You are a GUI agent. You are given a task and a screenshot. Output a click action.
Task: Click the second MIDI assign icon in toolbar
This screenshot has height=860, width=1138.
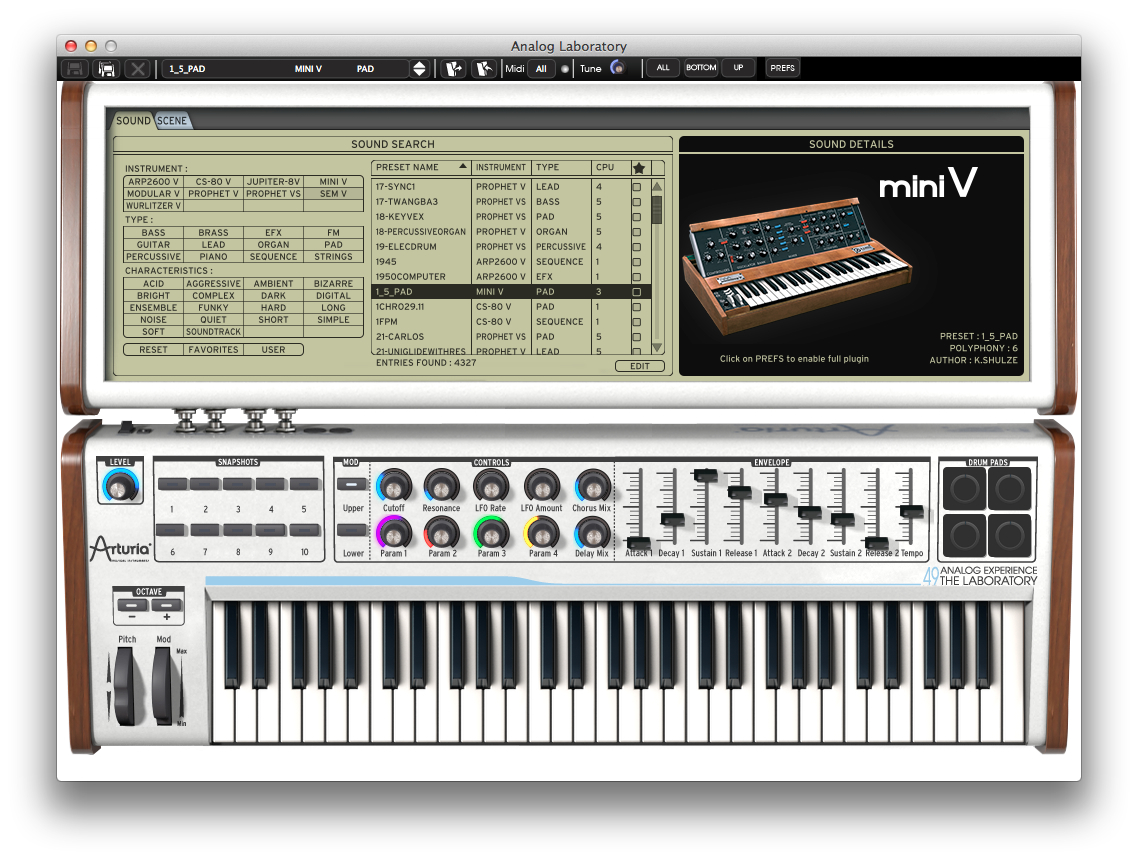click(x=486, y=68)
